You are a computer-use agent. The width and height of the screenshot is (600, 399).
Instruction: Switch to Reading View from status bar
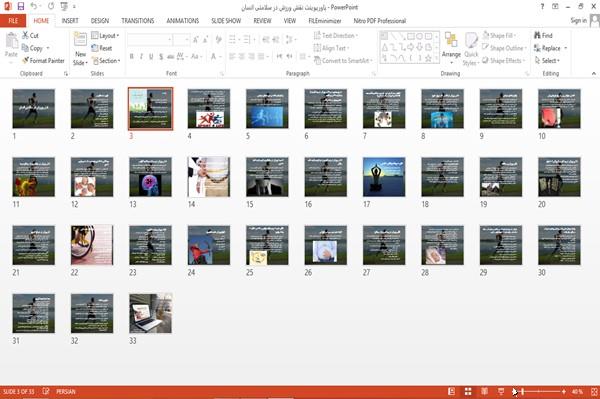484,391
